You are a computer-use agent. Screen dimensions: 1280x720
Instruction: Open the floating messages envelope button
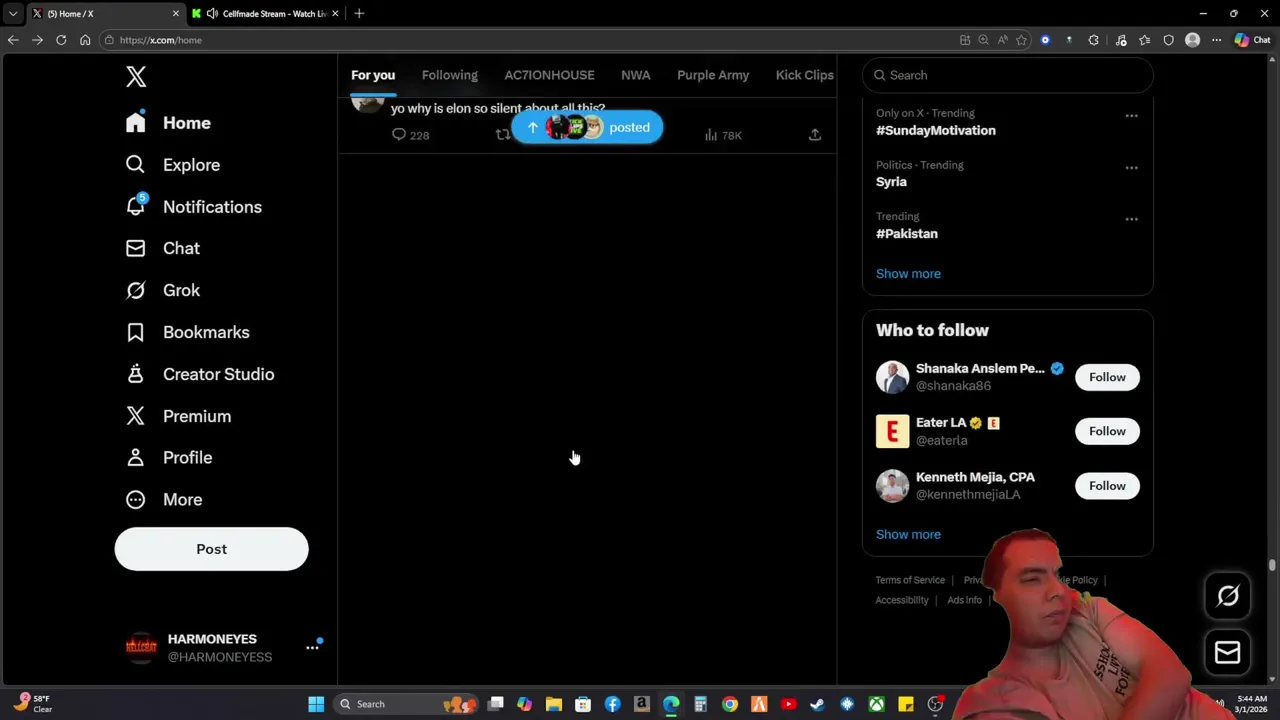click(1228, 653)
